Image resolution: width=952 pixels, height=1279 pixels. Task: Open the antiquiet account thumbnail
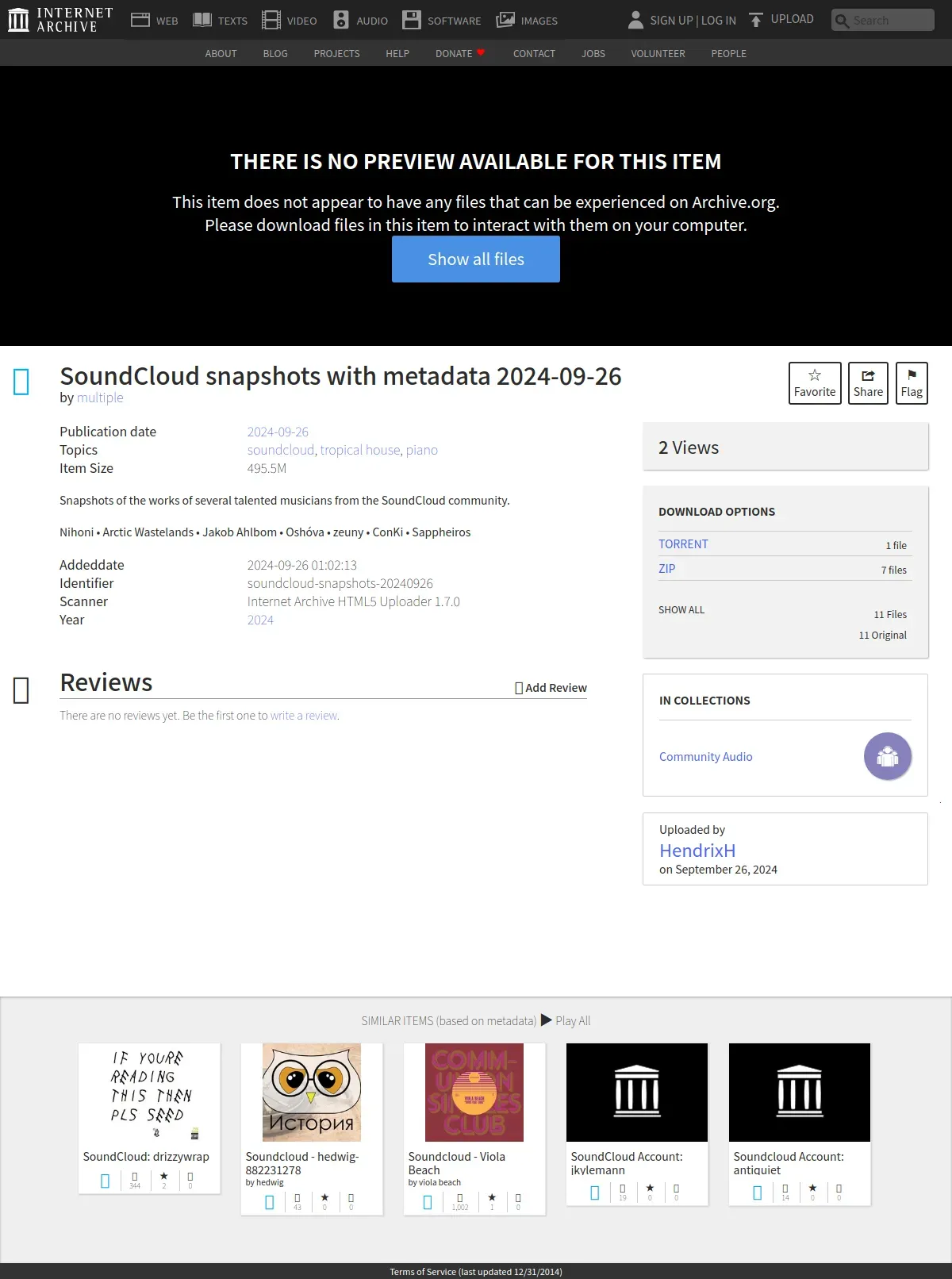[x=800, y=1093]
